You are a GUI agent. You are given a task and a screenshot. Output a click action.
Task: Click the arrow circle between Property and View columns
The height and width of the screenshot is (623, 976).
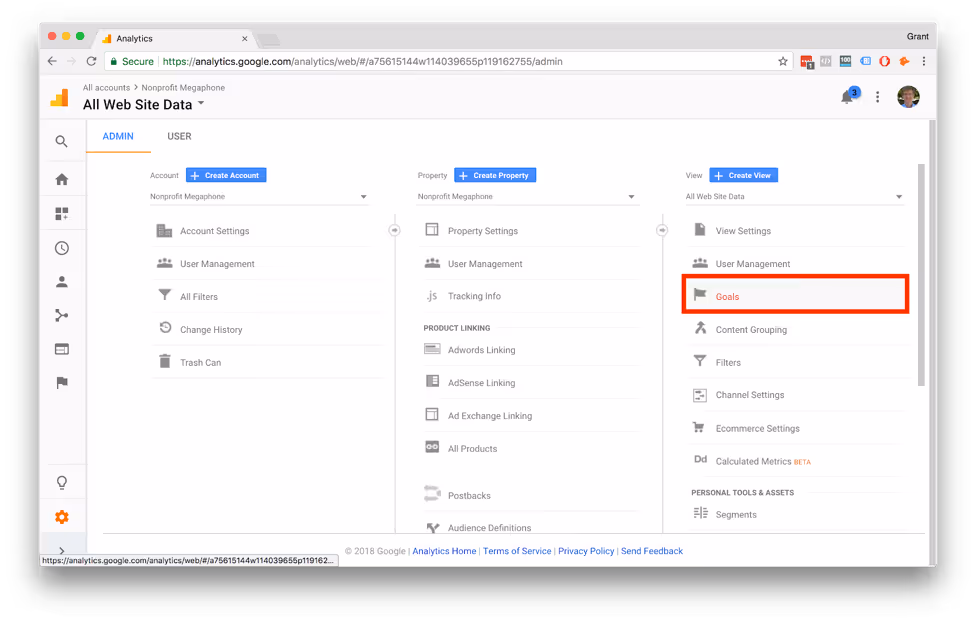pyautogui.click(x=662, y=230)
